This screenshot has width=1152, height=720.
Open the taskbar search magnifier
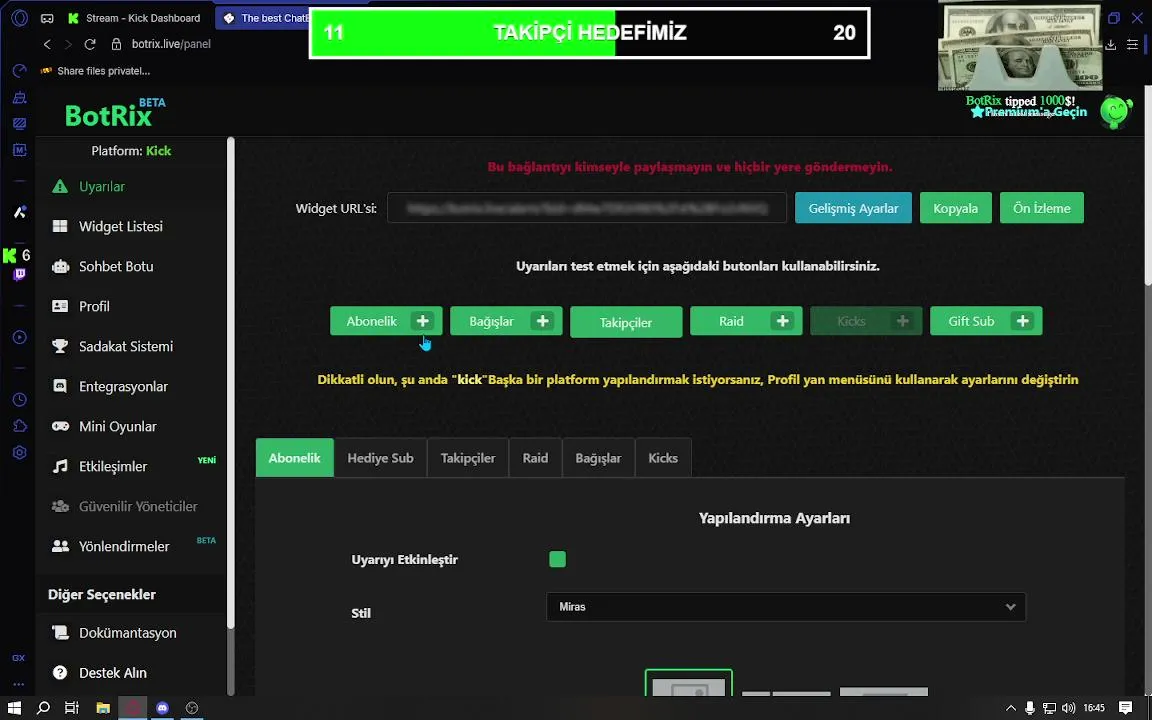43,708
